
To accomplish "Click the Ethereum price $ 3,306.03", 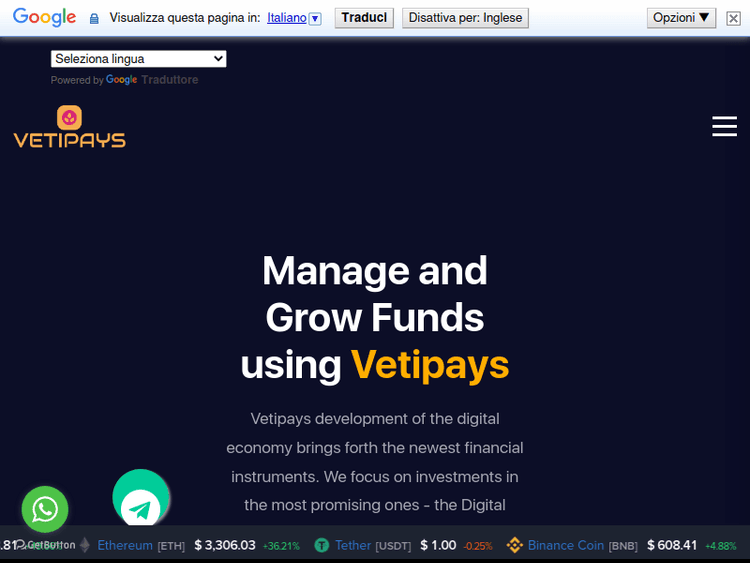I will [225, 545].
